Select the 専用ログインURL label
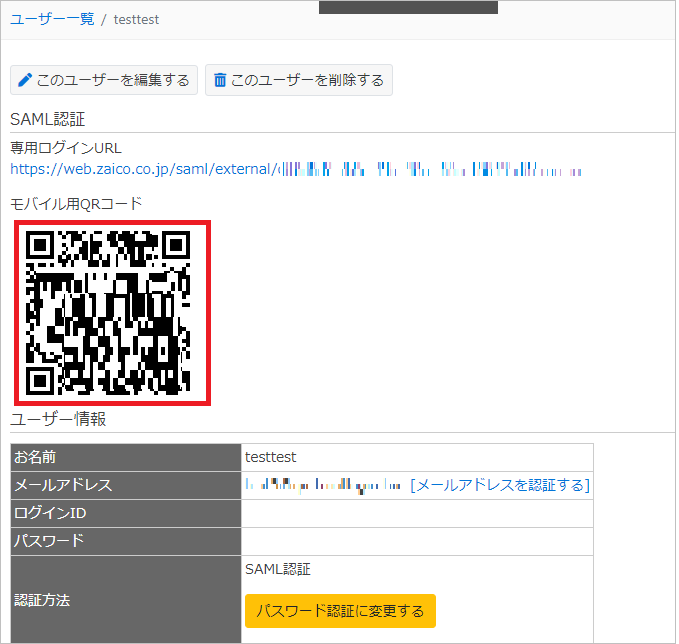This screenshot has height=644, width=679. click(66, 148)
